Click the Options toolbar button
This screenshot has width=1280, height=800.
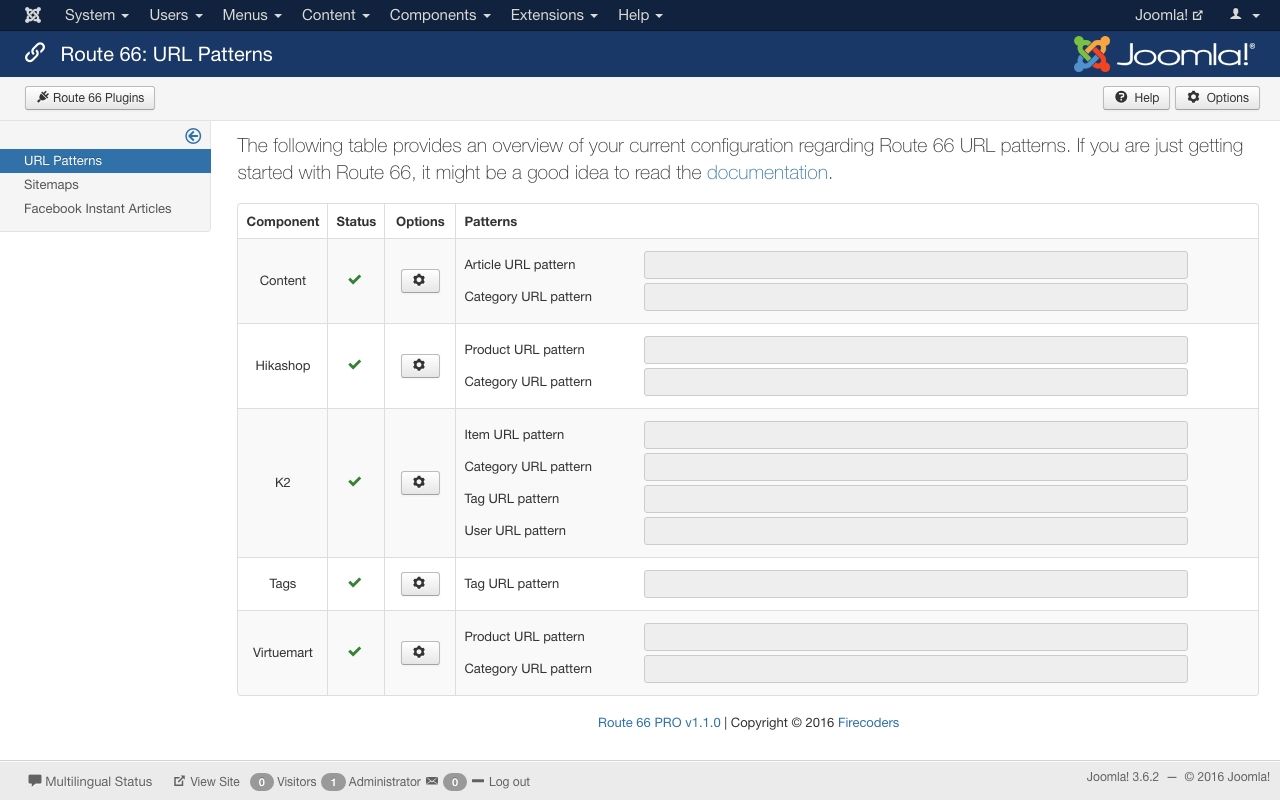[1217, 98]
